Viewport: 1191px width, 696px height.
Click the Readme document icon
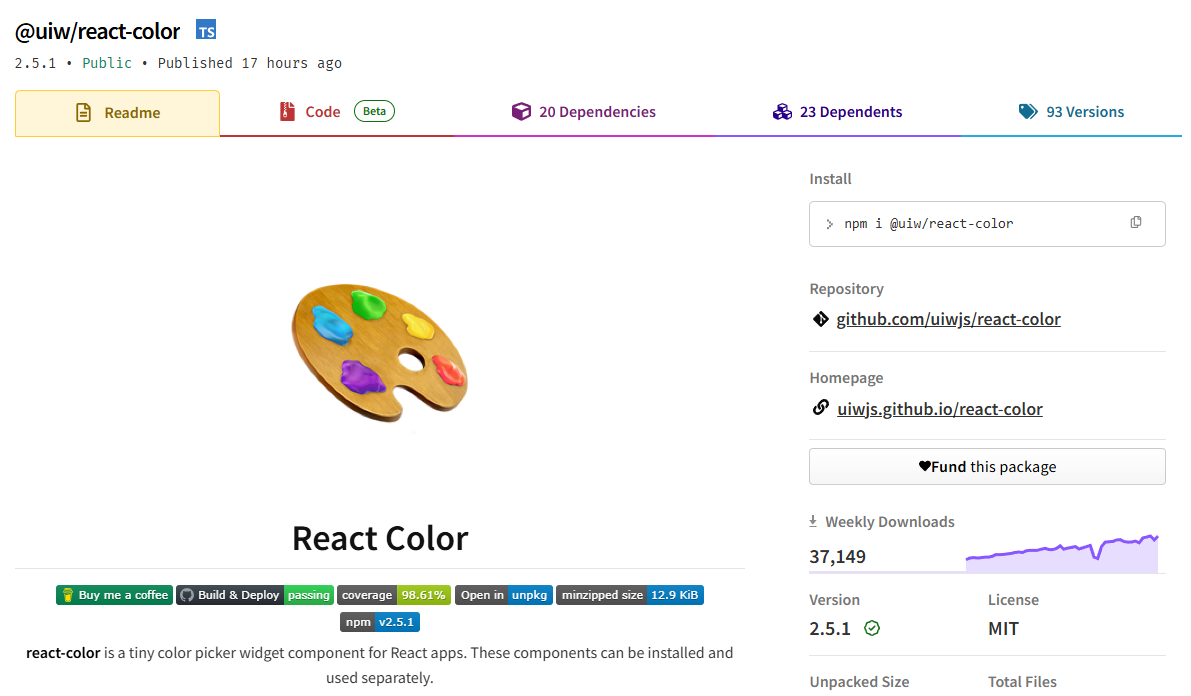(84, 112)
